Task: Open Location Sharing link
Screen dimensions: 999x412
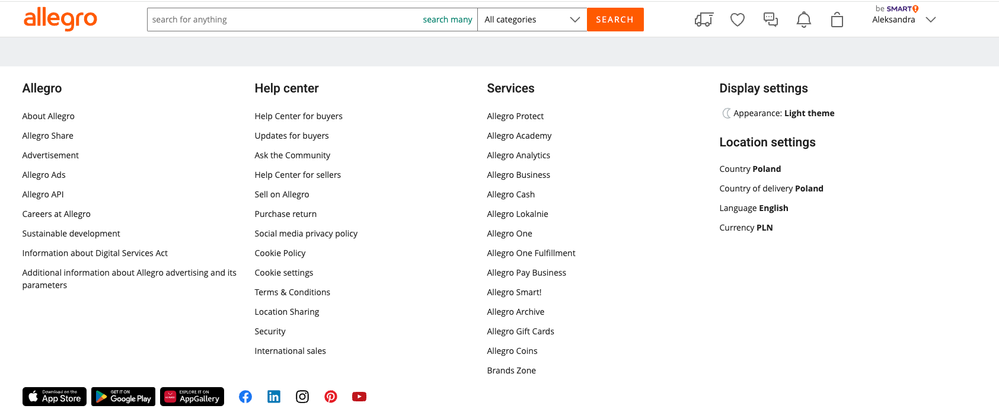Action: (x=287, y=312)
